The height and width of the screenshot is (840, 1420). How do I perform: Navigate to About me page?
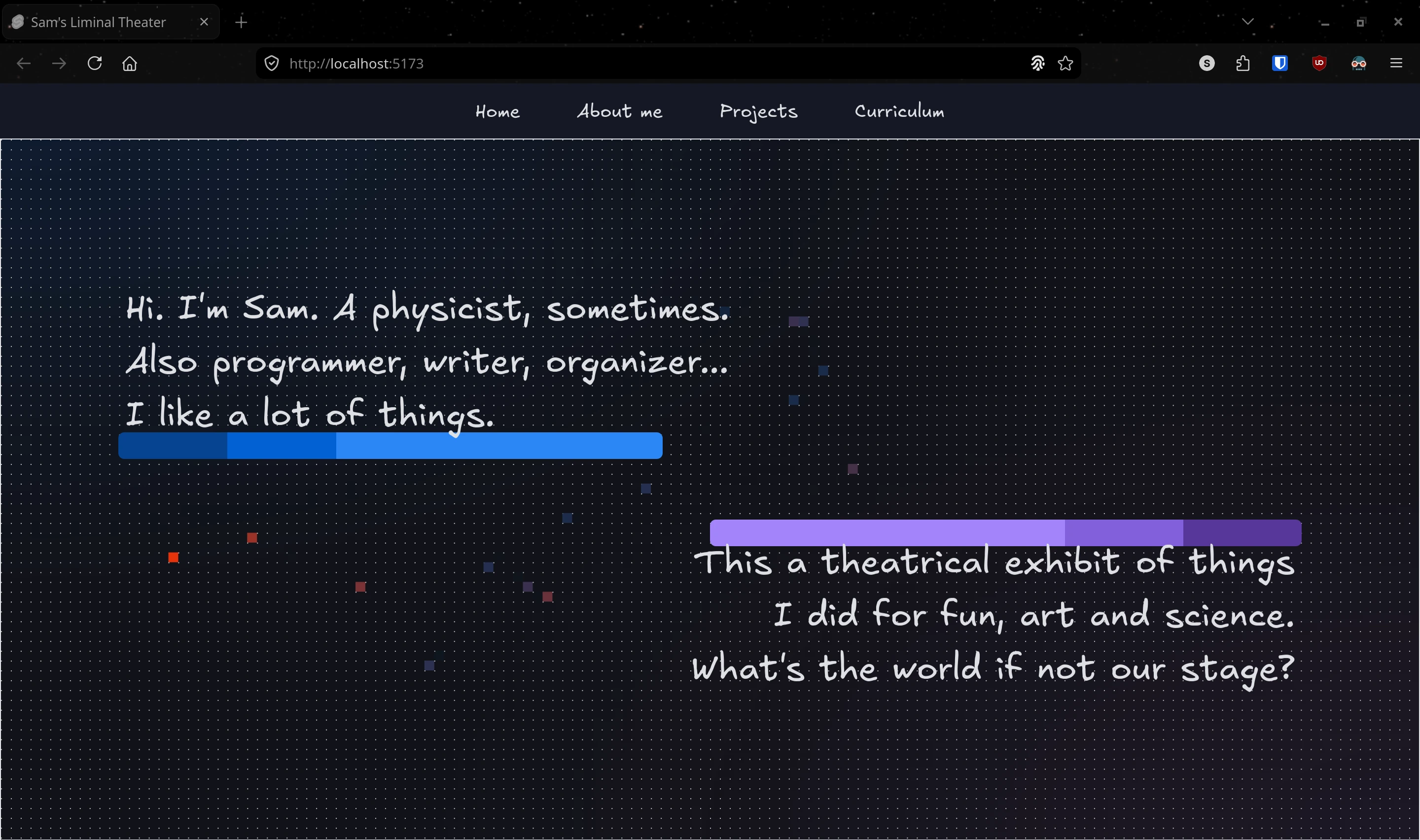point(619,111)
